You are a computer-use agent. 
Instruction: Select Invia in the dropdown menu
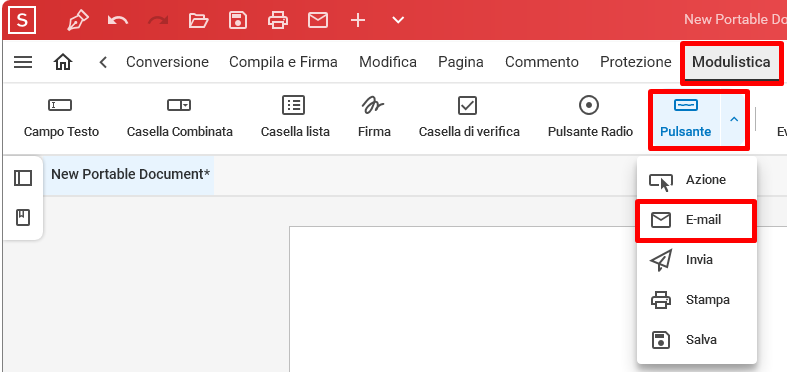[696, 260]
